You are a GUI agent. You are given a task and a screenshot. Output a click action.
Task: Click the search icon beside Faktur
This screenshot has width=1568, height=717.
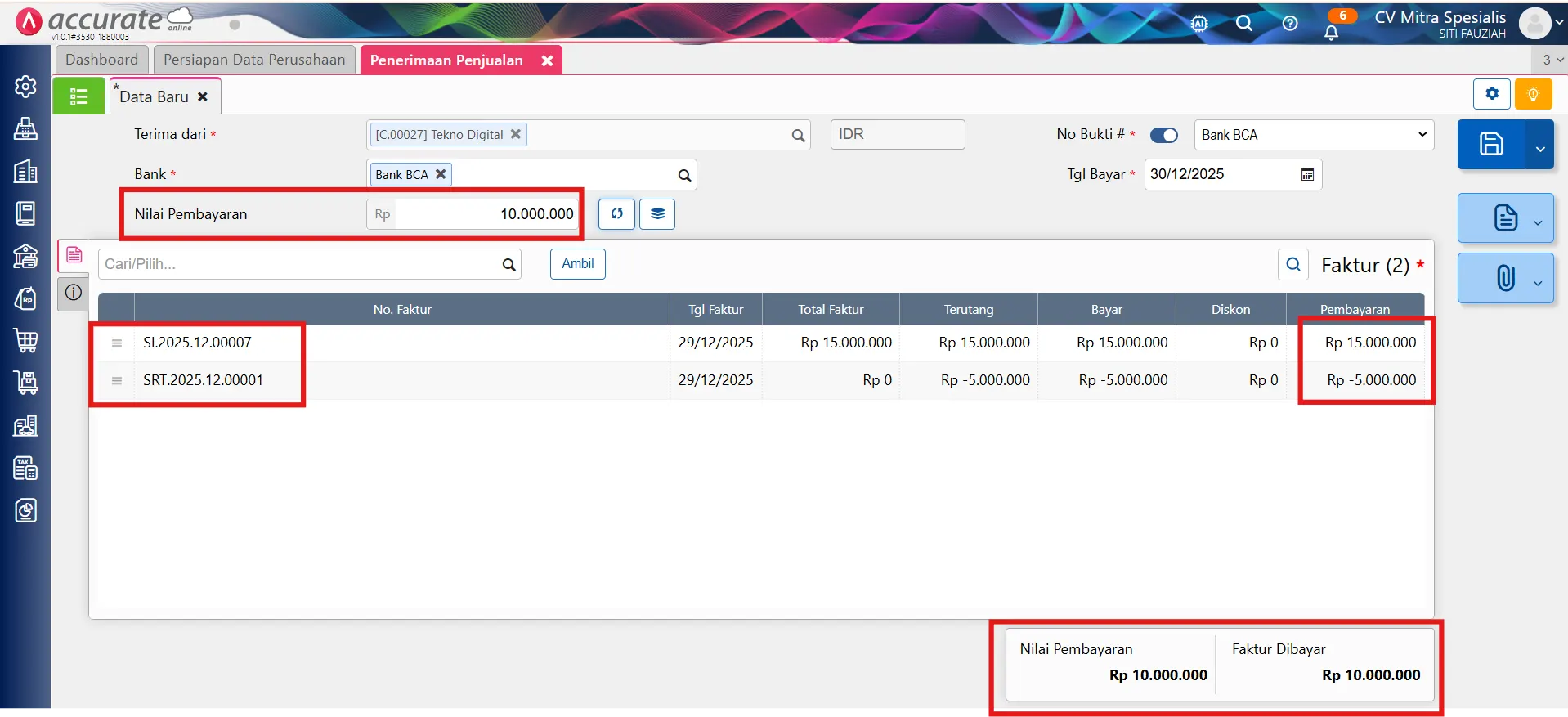pos(1292,264)
